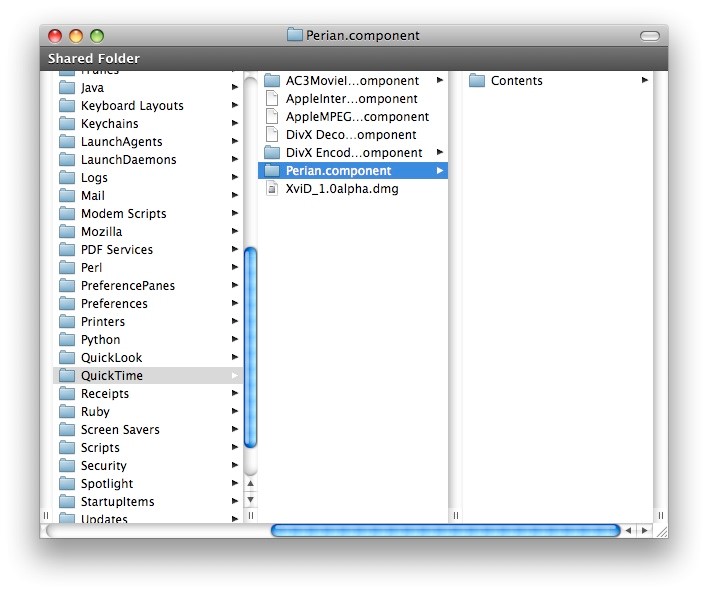Image resolution: width=708 pixels, height=593 pixels.
Task: Click the Spotlight folder icon
Action: pos(67,483)
